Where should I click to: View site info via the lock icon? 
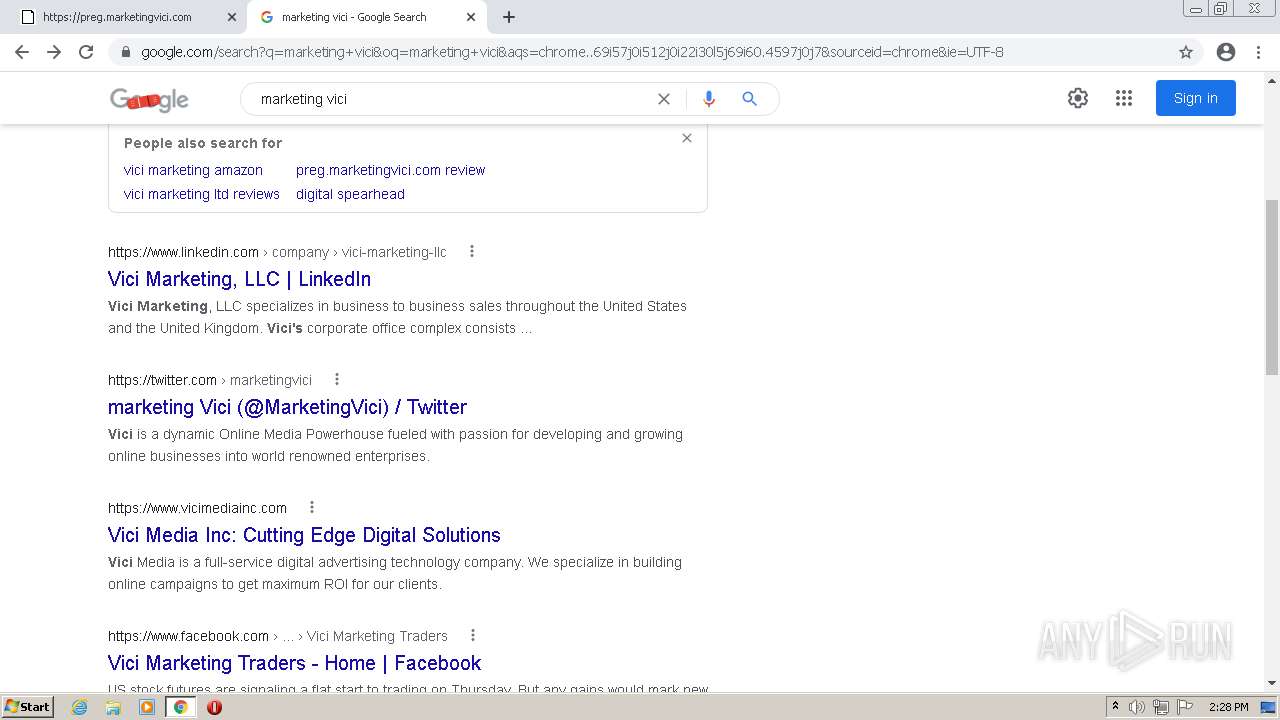(126, 52)
